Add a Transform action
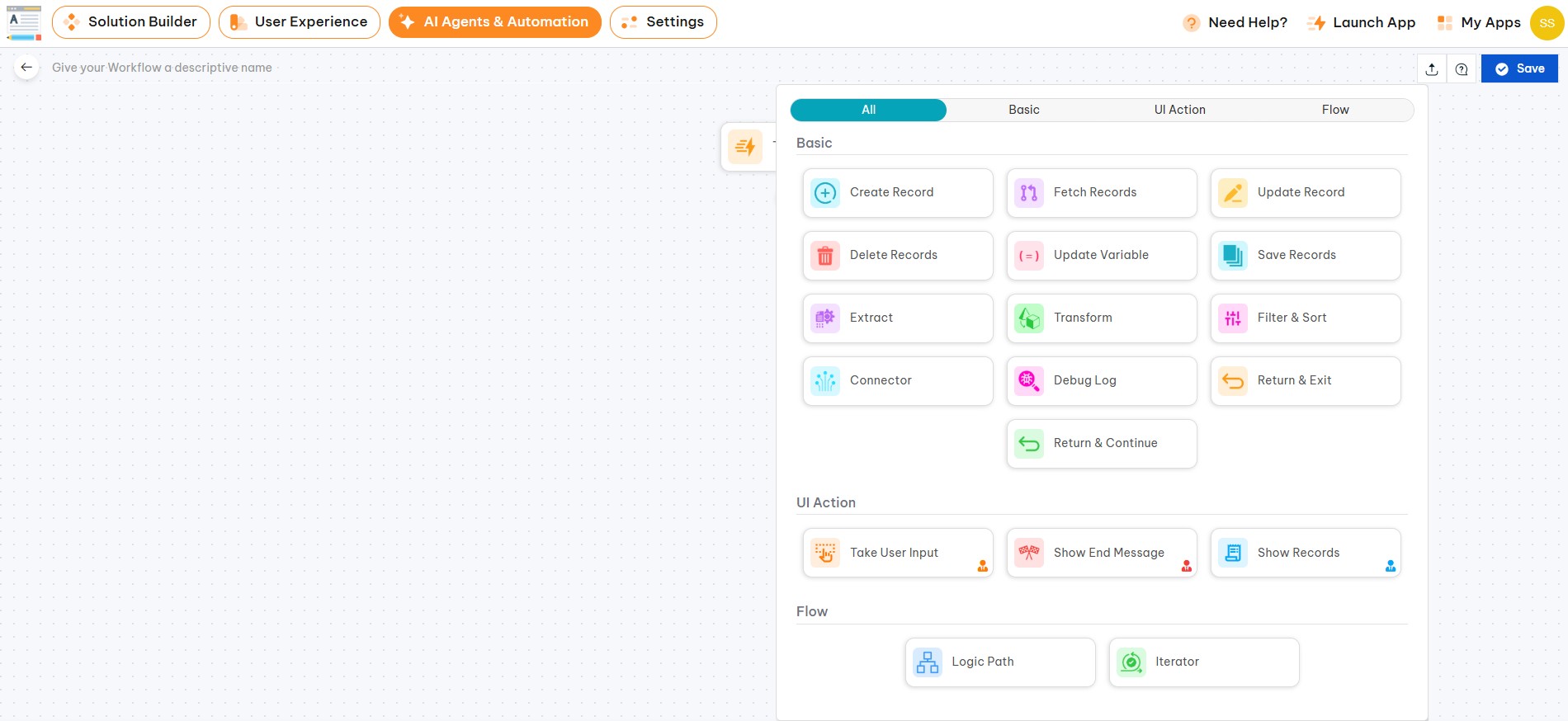 [x=1102, y=318]
